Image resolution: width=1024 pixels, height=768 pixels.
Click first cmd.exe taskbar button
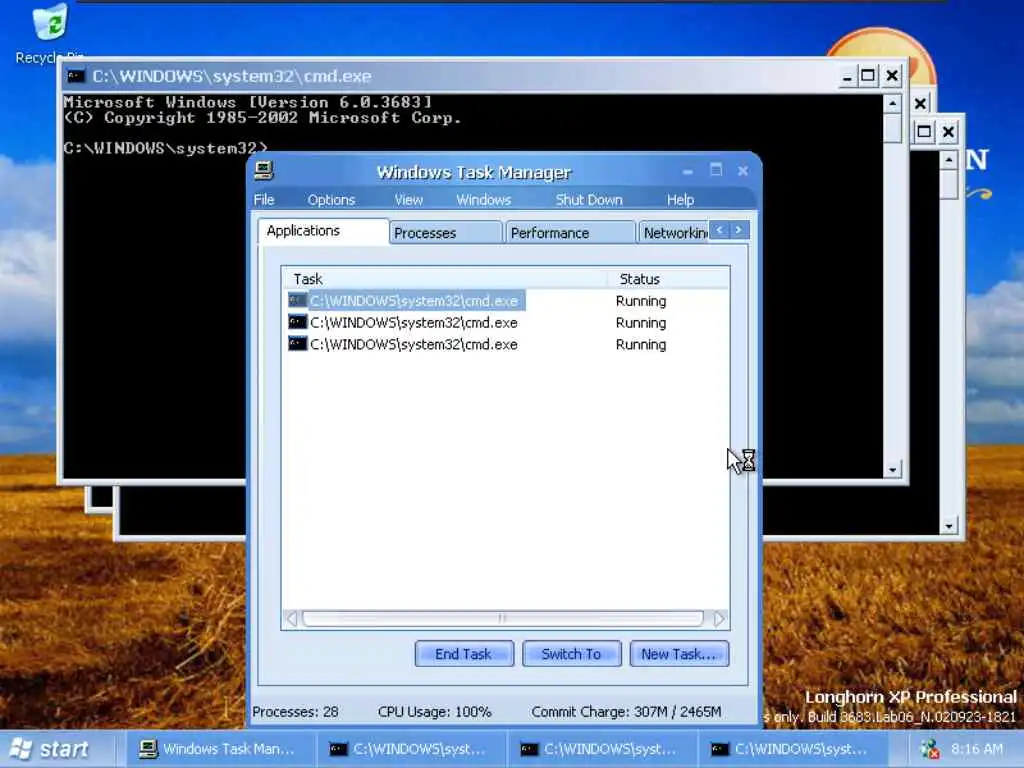(x=410, y=749)
